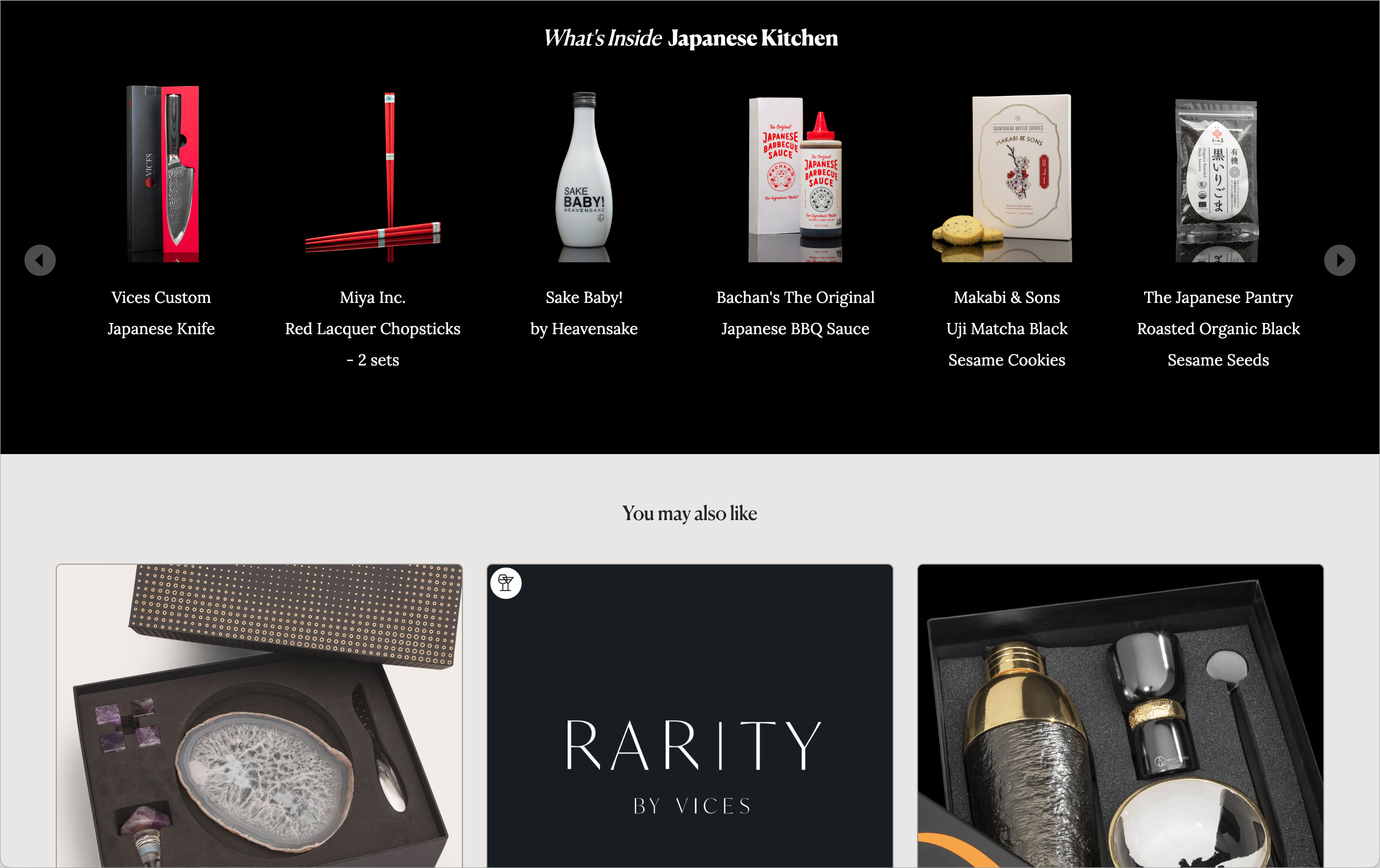Select the black sesame seeds packet image
This screenshot has width=1380, height=868.
(1217, 181)
